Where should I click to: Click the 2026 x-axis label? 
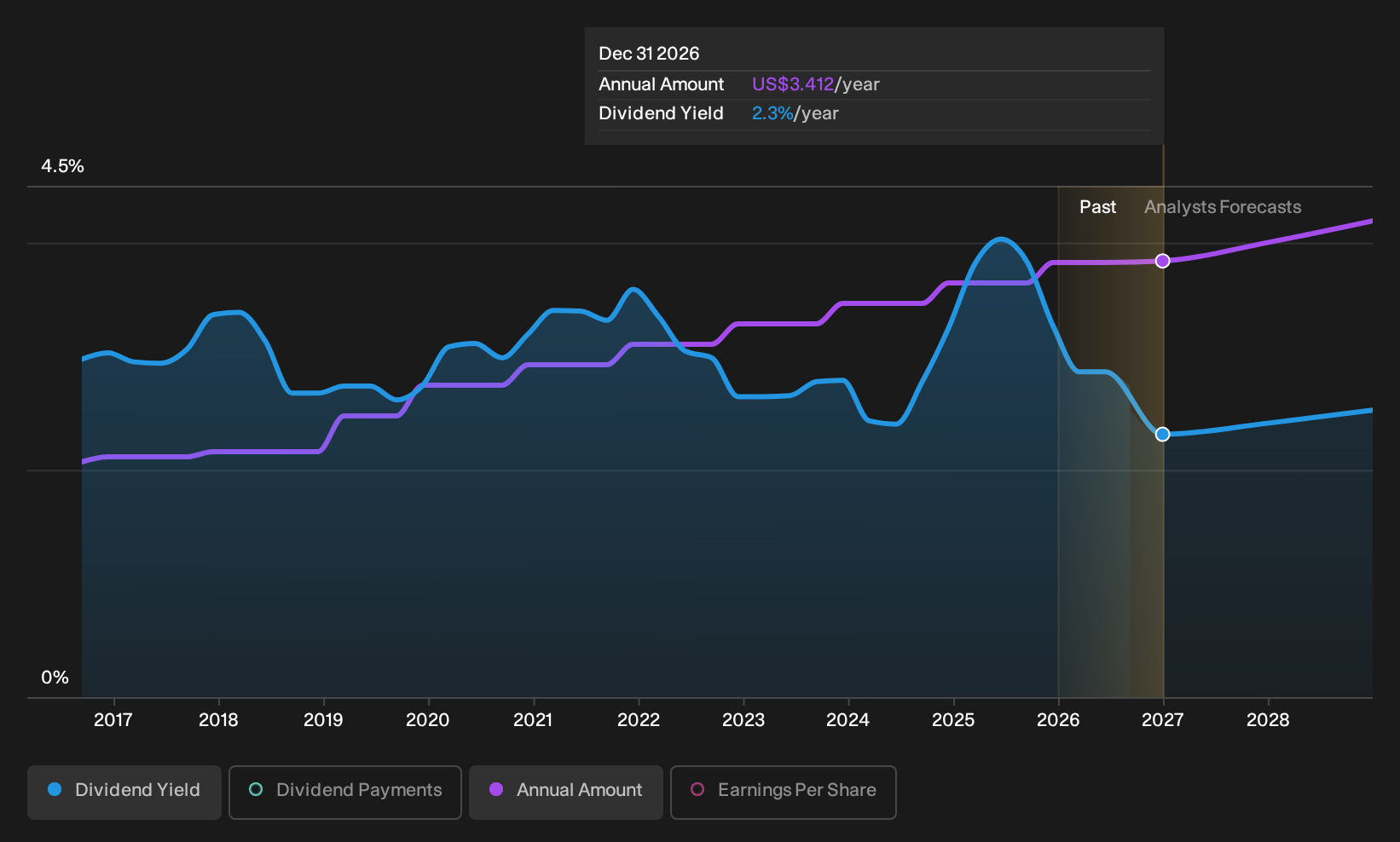(1058, 719)
